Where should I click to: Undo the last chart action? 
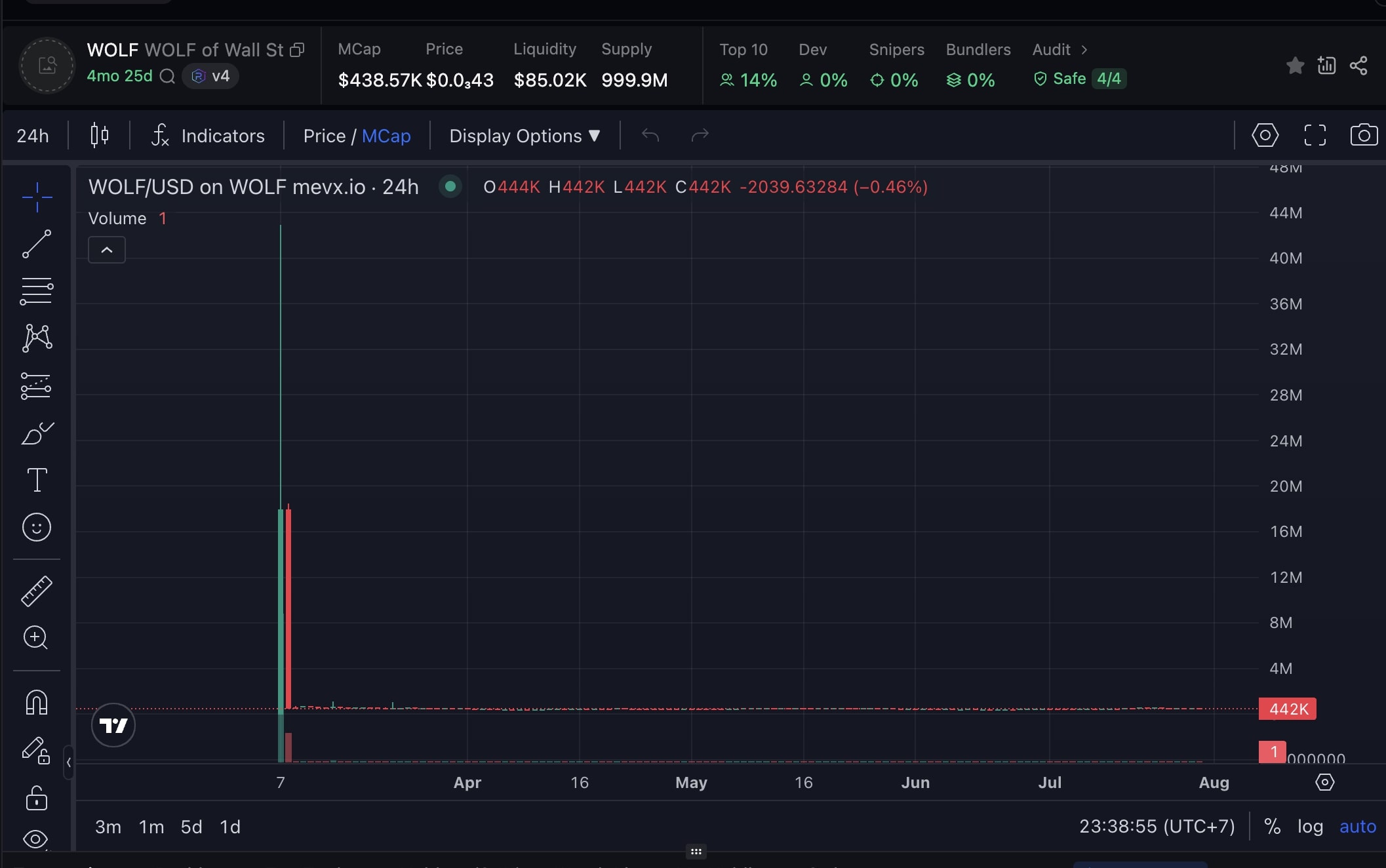(650, 135)
